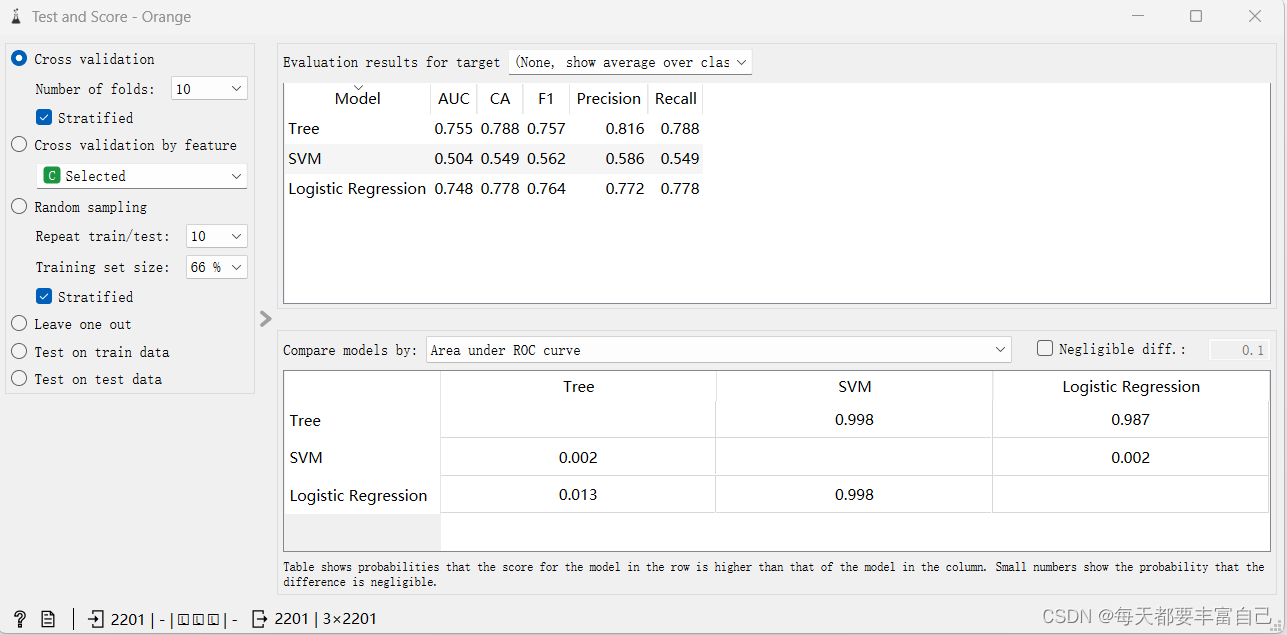Click Logistic Regression precision 0.772
1287x635 pixels.
click(x=625, y=188)
